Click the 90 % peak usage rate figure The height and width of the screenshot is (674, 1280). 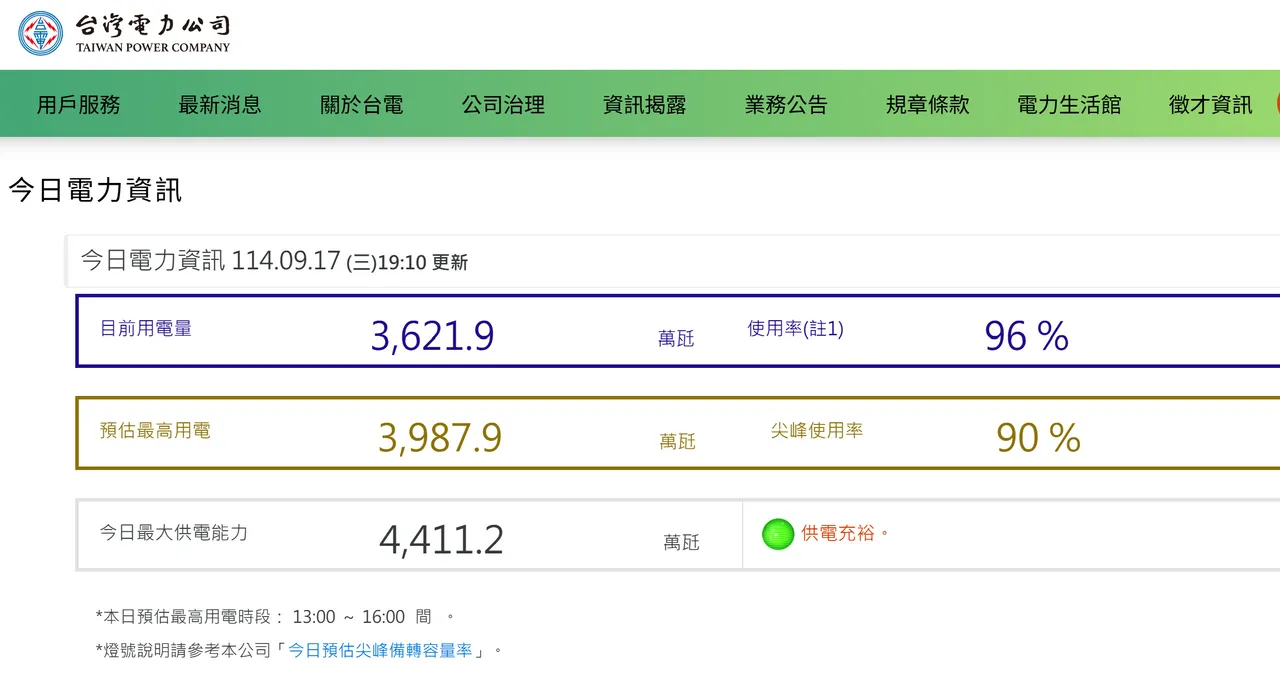point(1038,438)
